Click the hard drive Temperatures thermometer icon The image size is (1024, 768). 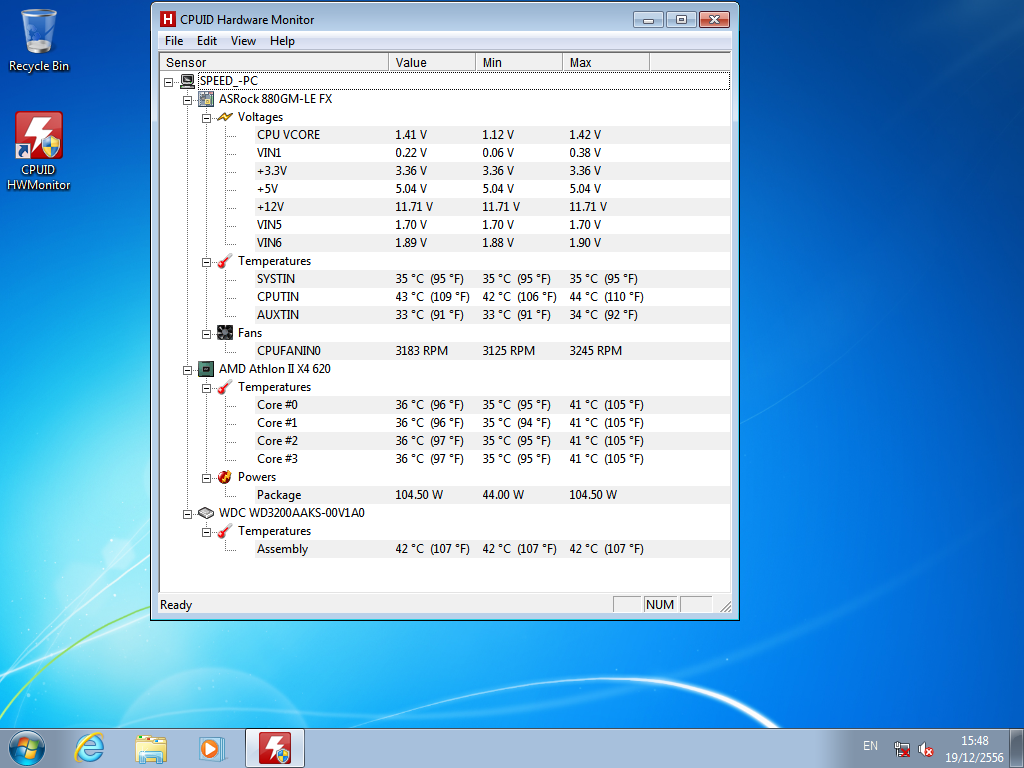pos(225,531)
